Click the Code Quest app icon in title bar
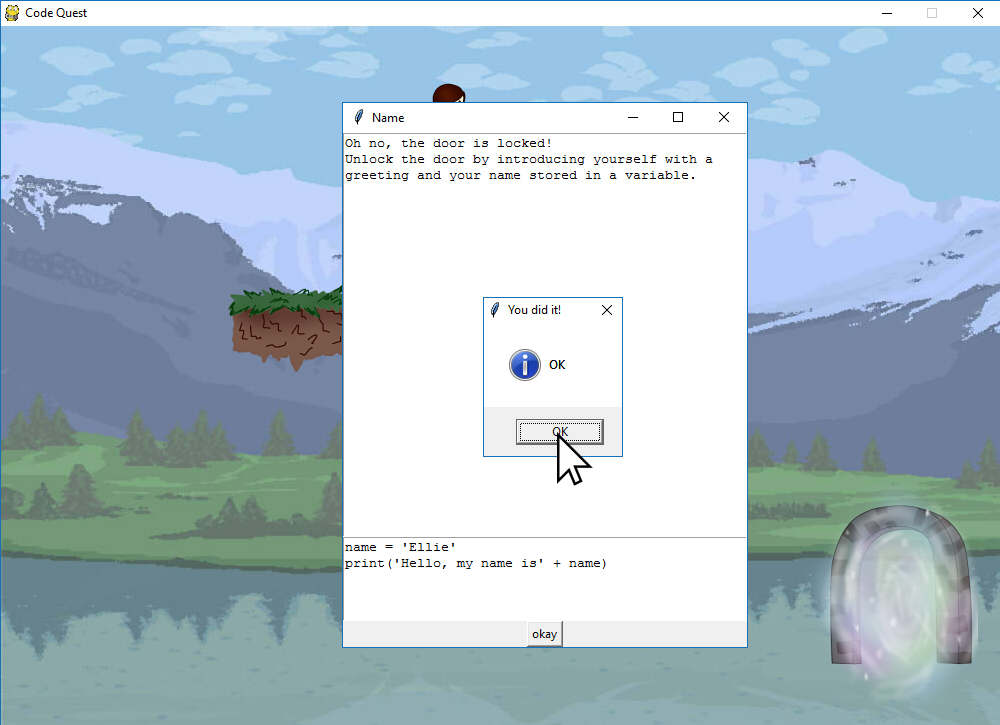Screen dimensions: 1000x725 click(12, 13)
